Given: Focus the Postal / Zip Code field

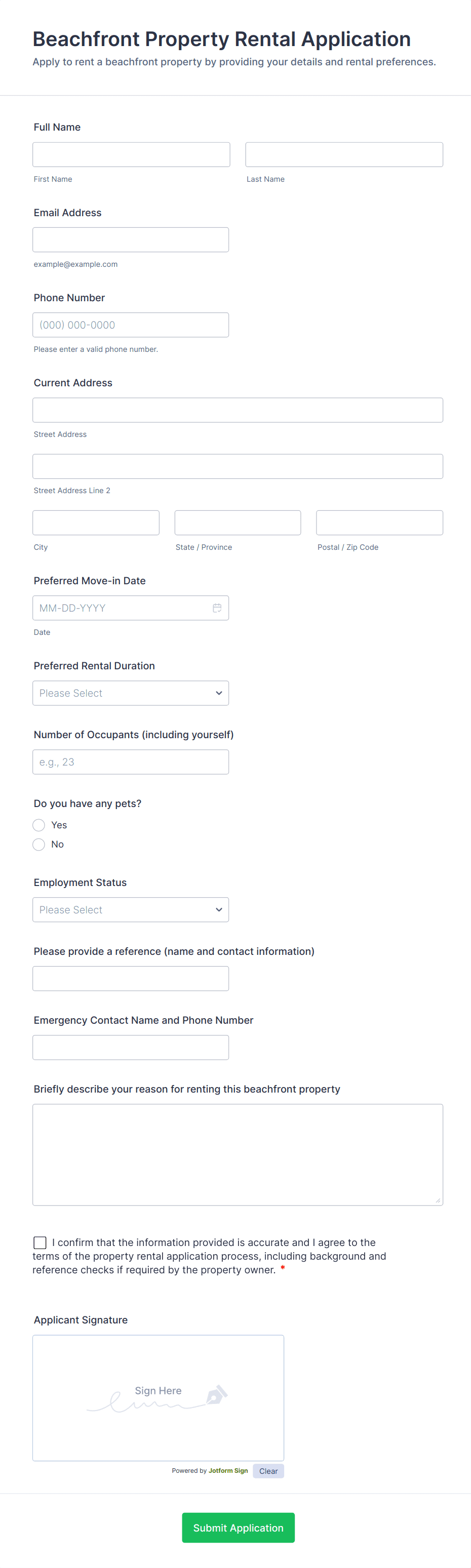Looking at the screenshot, I should coord(379,523).
